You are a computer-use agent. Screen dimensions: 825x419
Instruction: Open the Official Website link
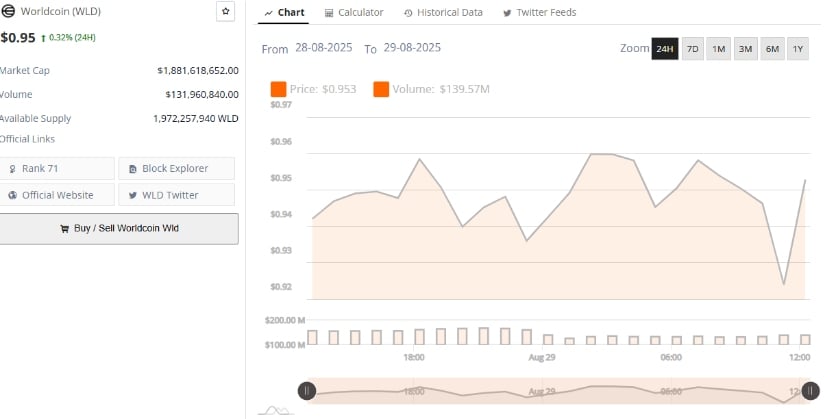(x=56, y=195)
